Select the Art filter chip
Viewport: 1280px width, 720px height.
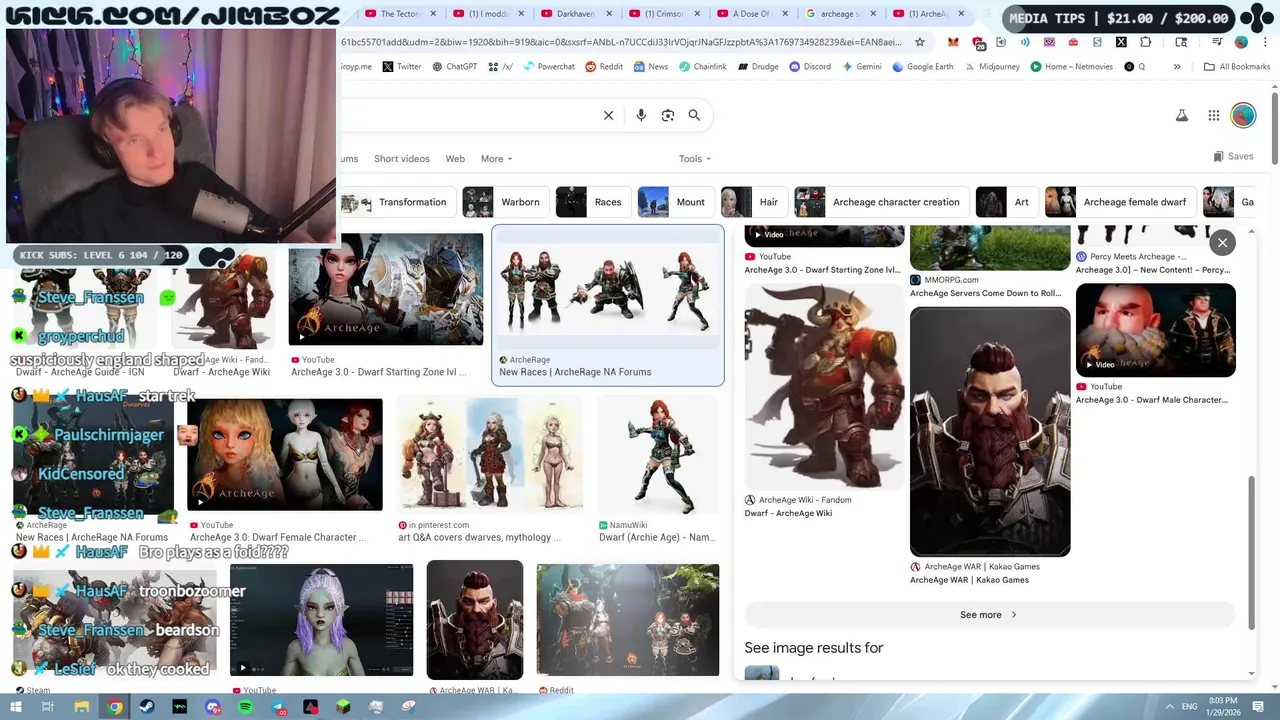tap(1007, 202)
